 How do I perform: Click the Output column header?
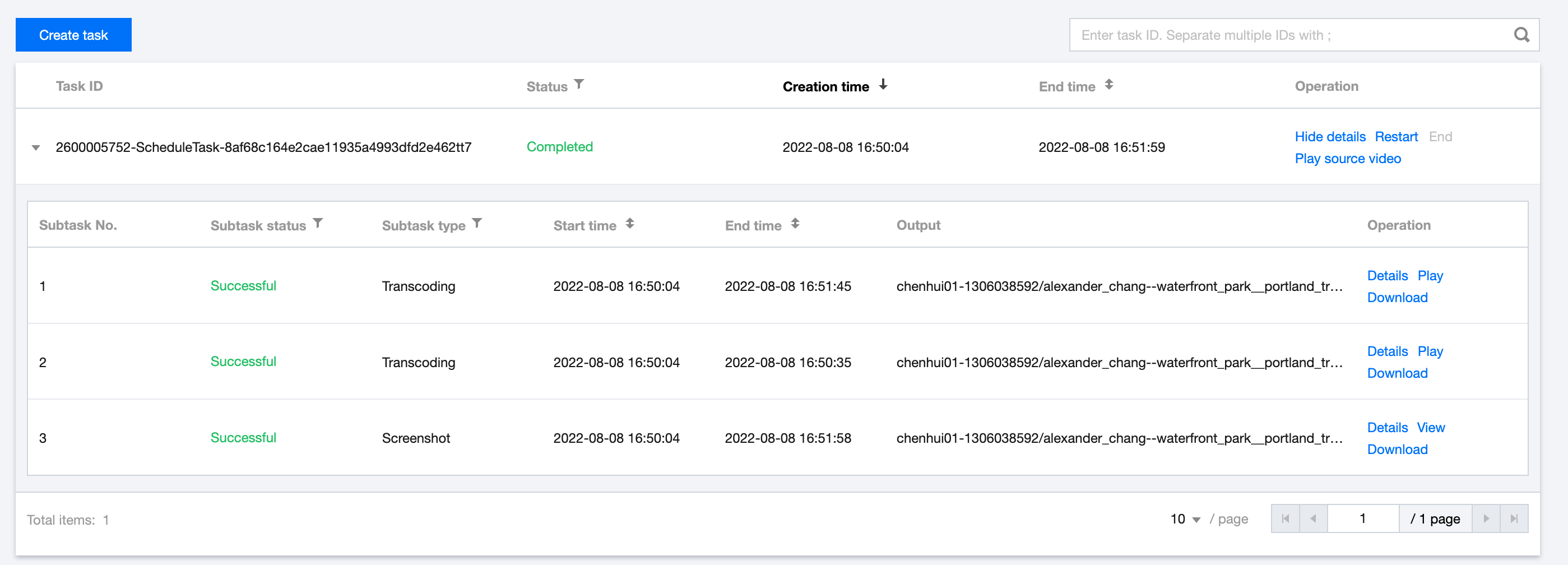coord(918,225)
